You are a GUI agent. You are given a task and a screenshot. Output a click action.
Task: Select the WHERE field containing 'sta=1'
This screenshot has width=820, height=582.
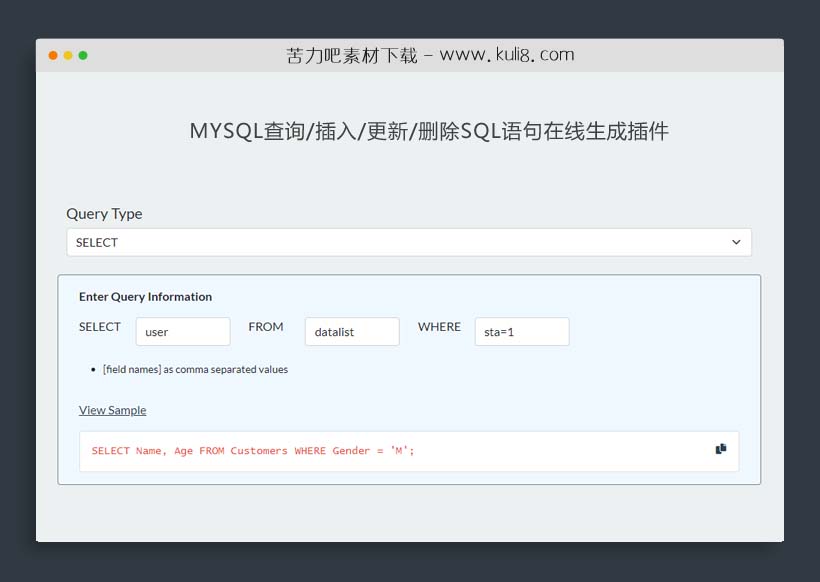tap(521, 331)
